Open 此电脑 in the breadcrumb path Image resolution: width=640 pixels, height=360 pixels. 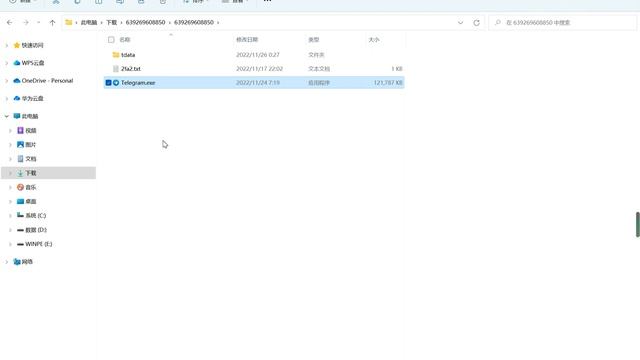(89, 22)
